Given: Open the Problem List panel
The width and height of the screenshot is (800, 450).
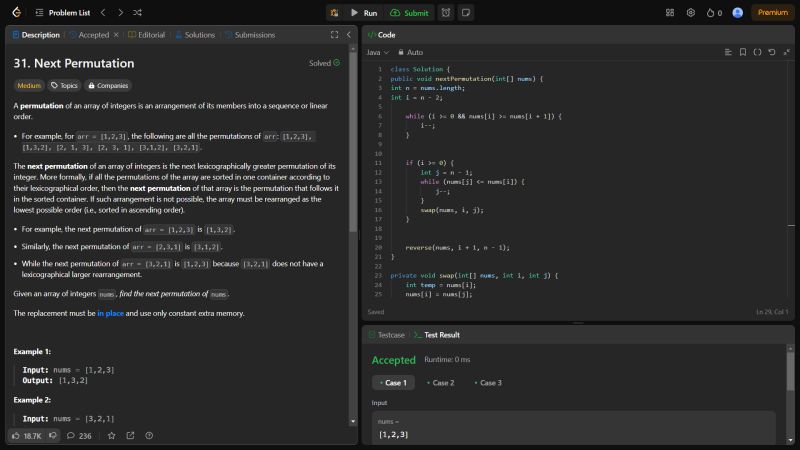Looking at the screenshot, I should pos(63,13).
